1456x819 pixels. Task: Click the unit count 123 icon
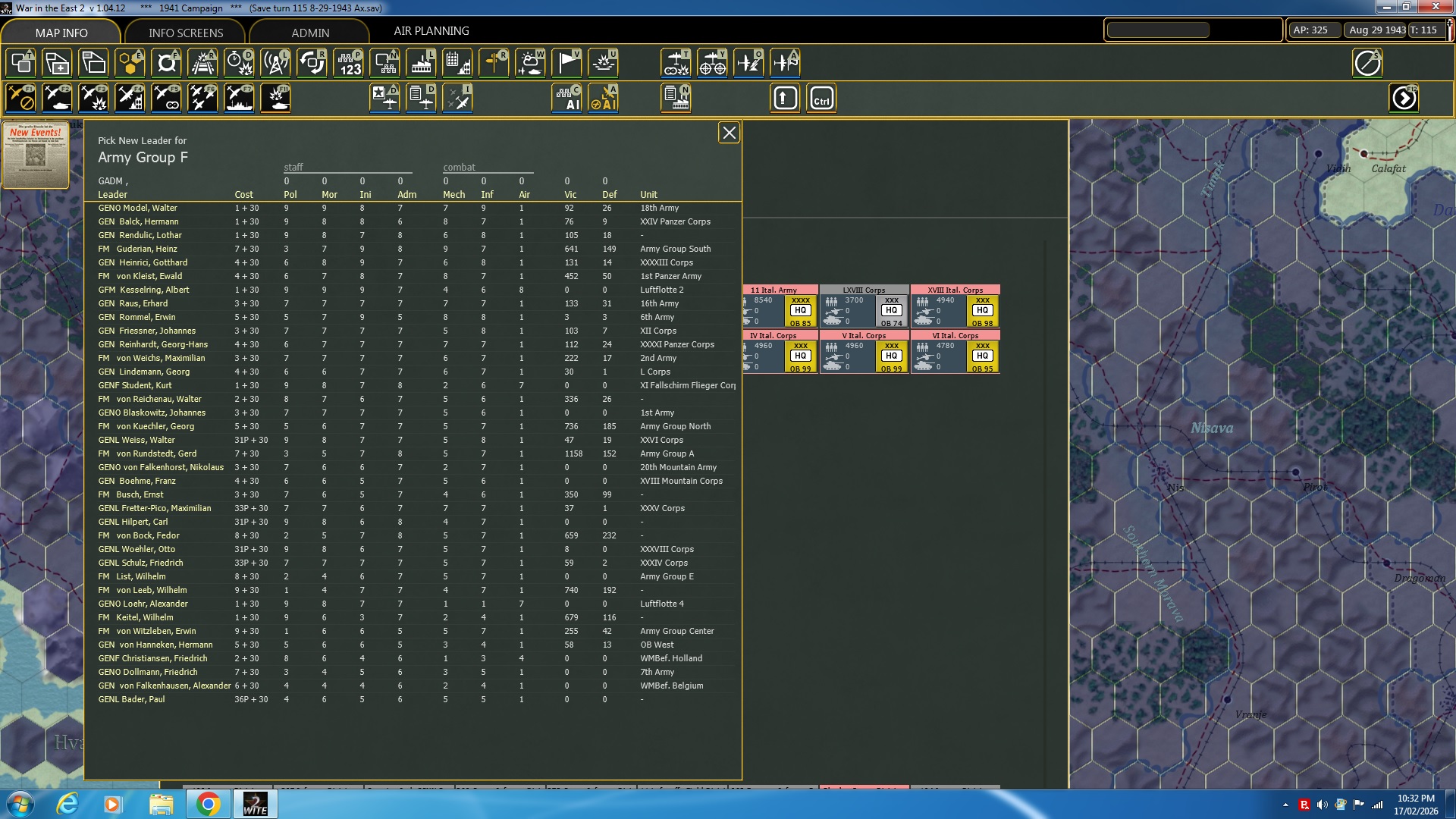click(349, 63)
